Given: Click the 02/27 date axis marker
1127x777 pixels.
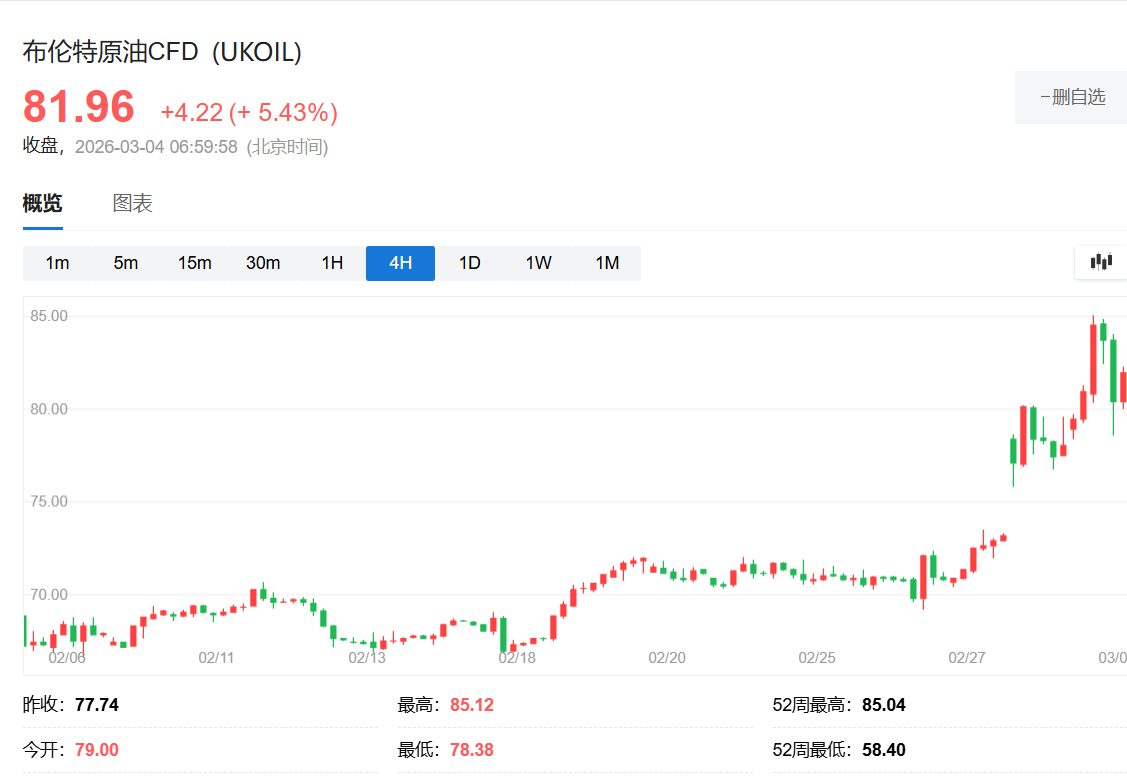Looking at the screenshot, I should 967,657.
